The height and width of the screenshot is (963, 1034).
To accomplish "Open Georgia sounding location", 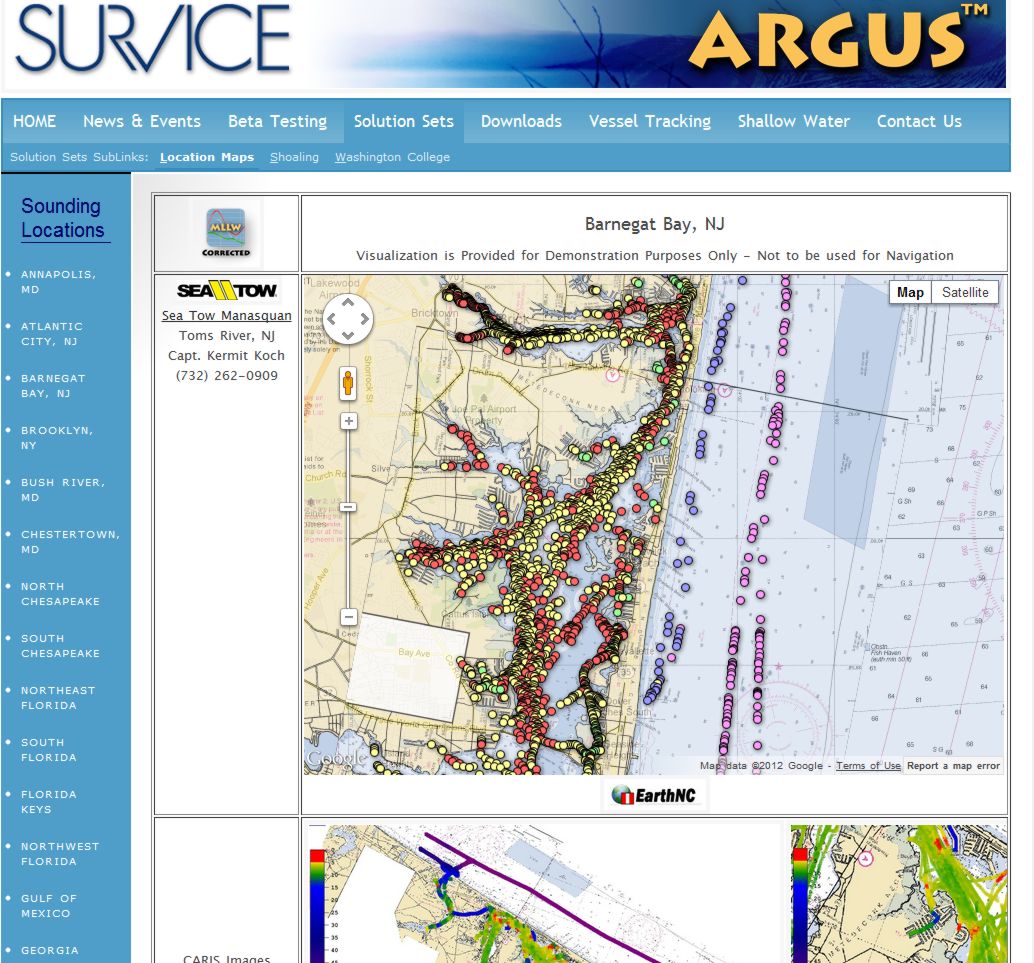I will (49, 950).
